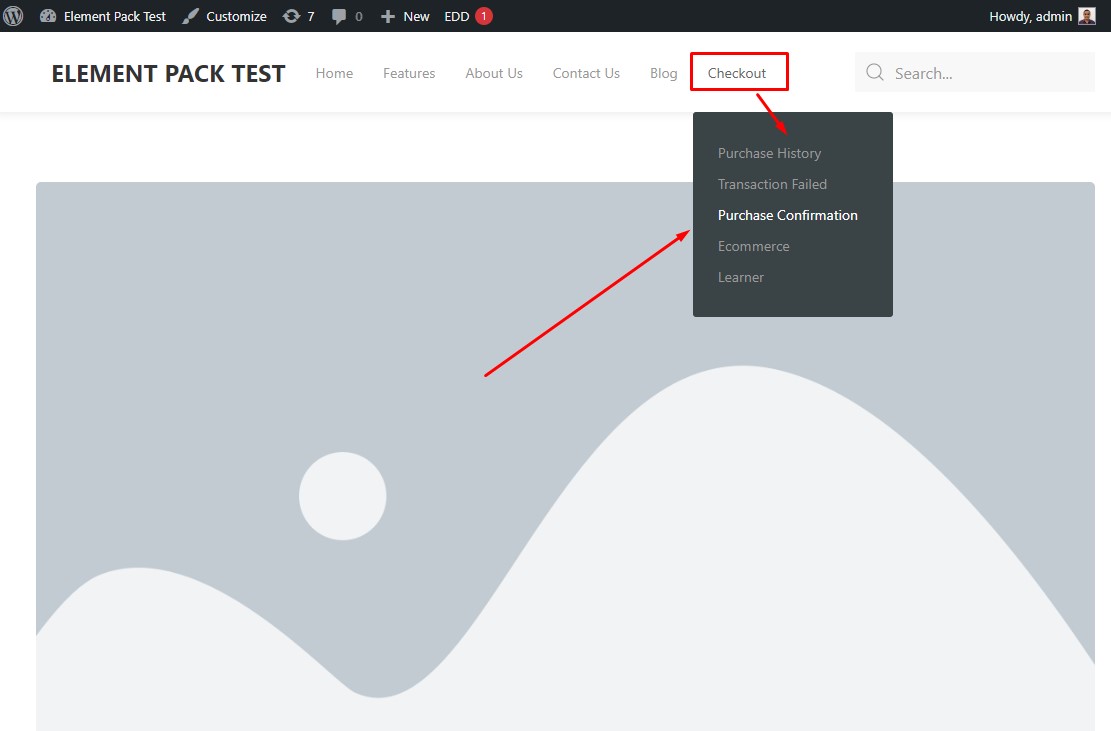Click the Purchase History link

[769, 153]
